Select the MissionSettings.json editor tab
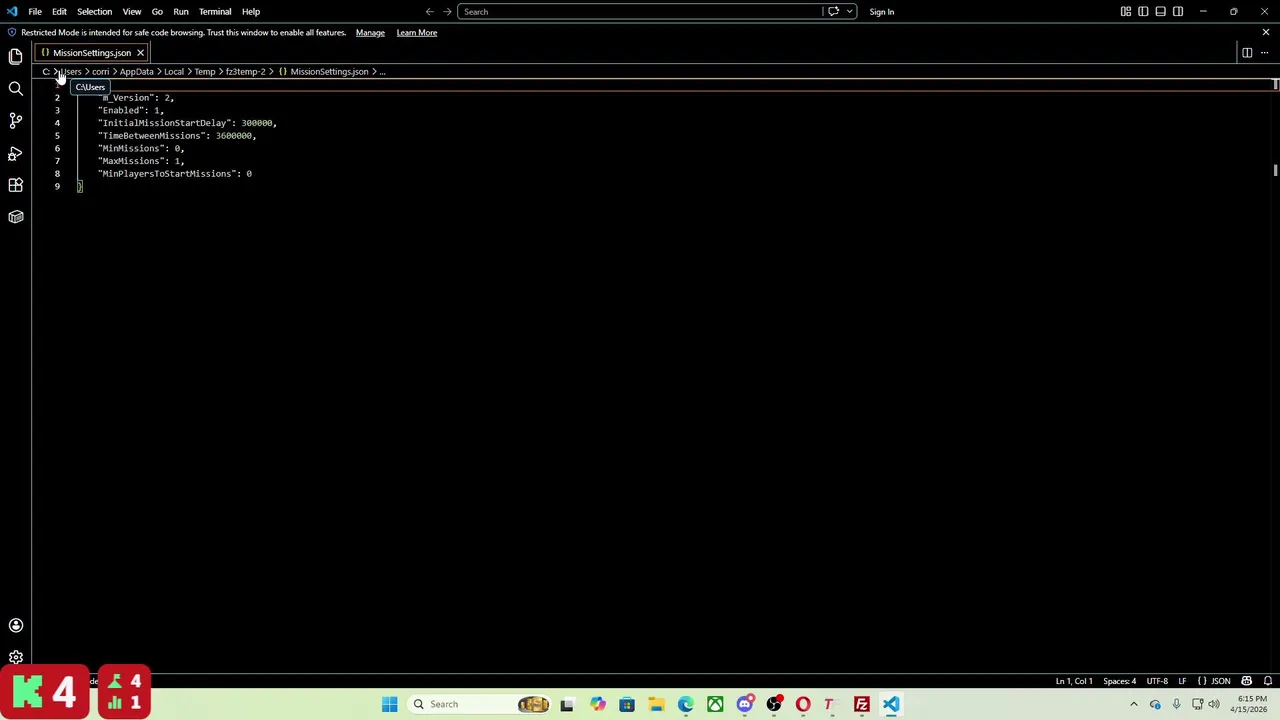 (x=92, y=52)
